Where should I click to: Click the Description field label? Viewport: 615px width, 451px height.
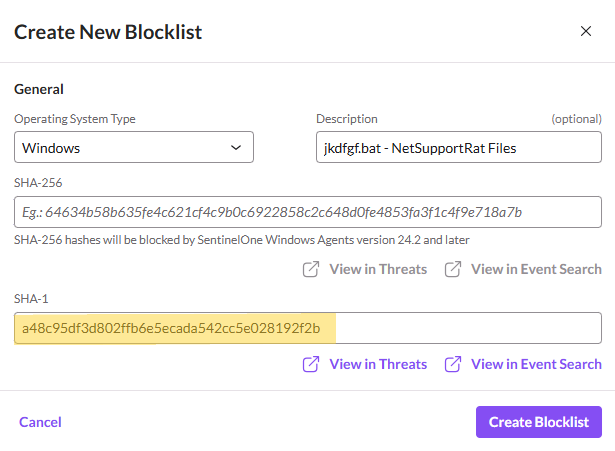pos(347,119)
